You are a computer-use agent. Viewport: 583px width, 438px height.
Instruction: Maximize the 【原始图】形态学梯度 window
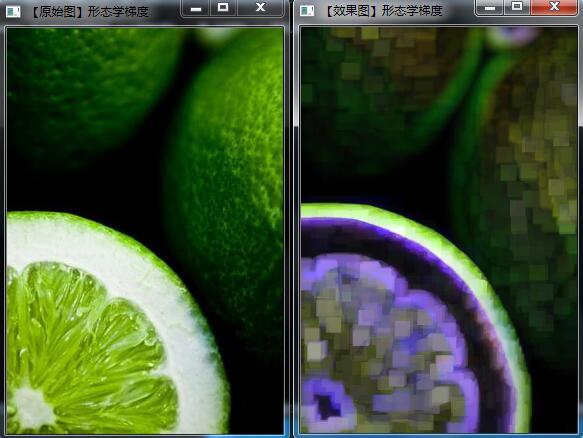tap(223, 8)
